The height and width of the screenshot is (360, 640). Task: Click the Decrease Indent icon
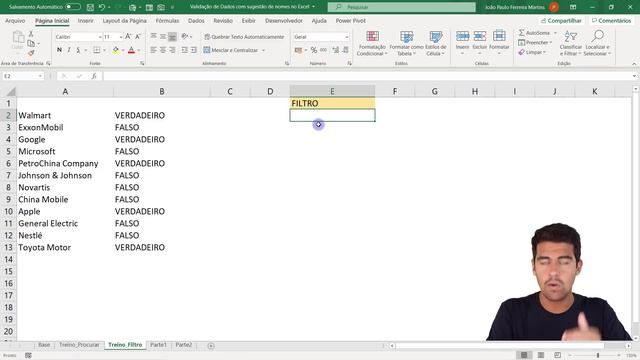coord(184,50)
